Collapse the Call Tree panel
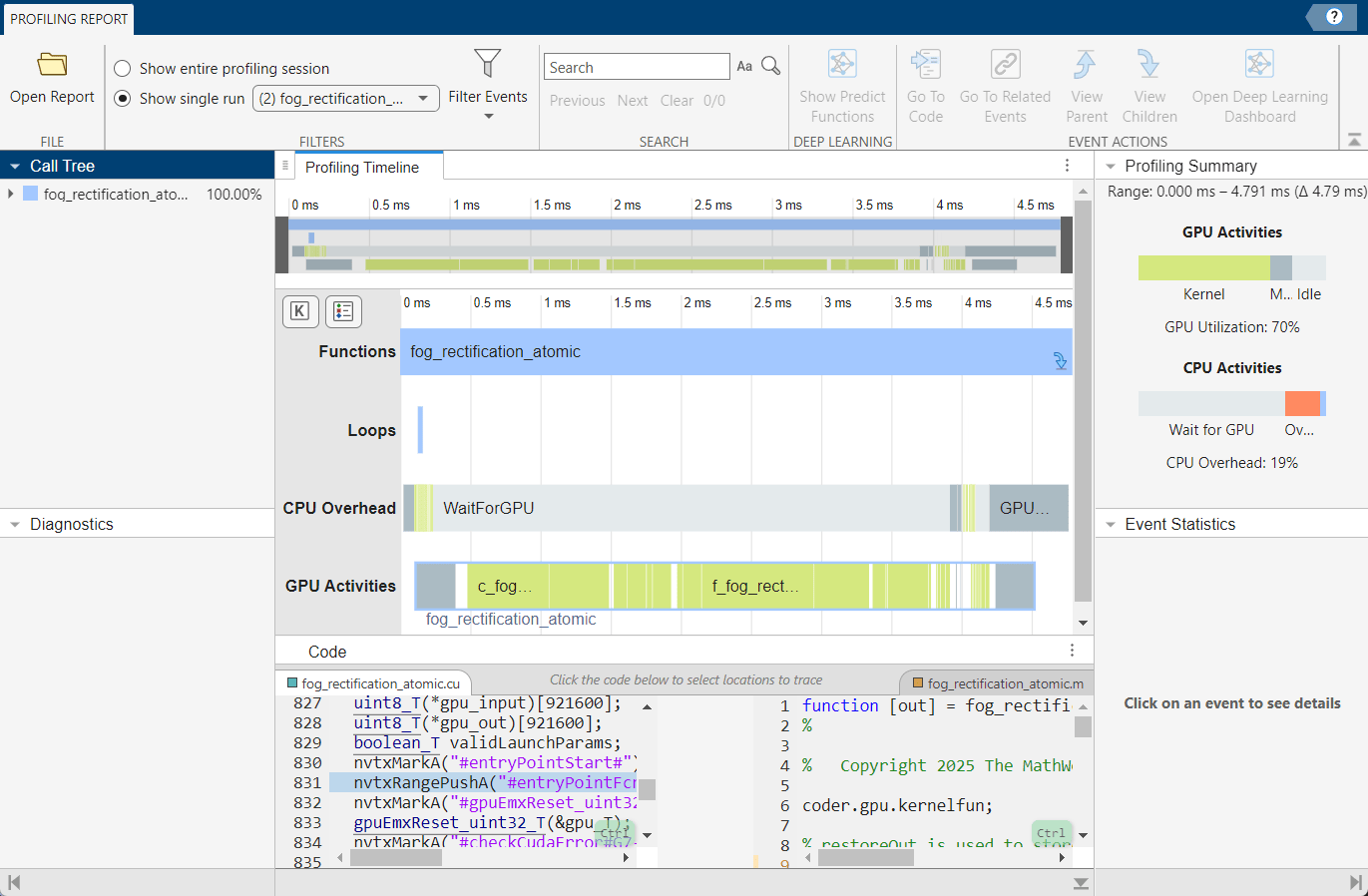This screenshot has width=1368, height=896. point(15,166)
